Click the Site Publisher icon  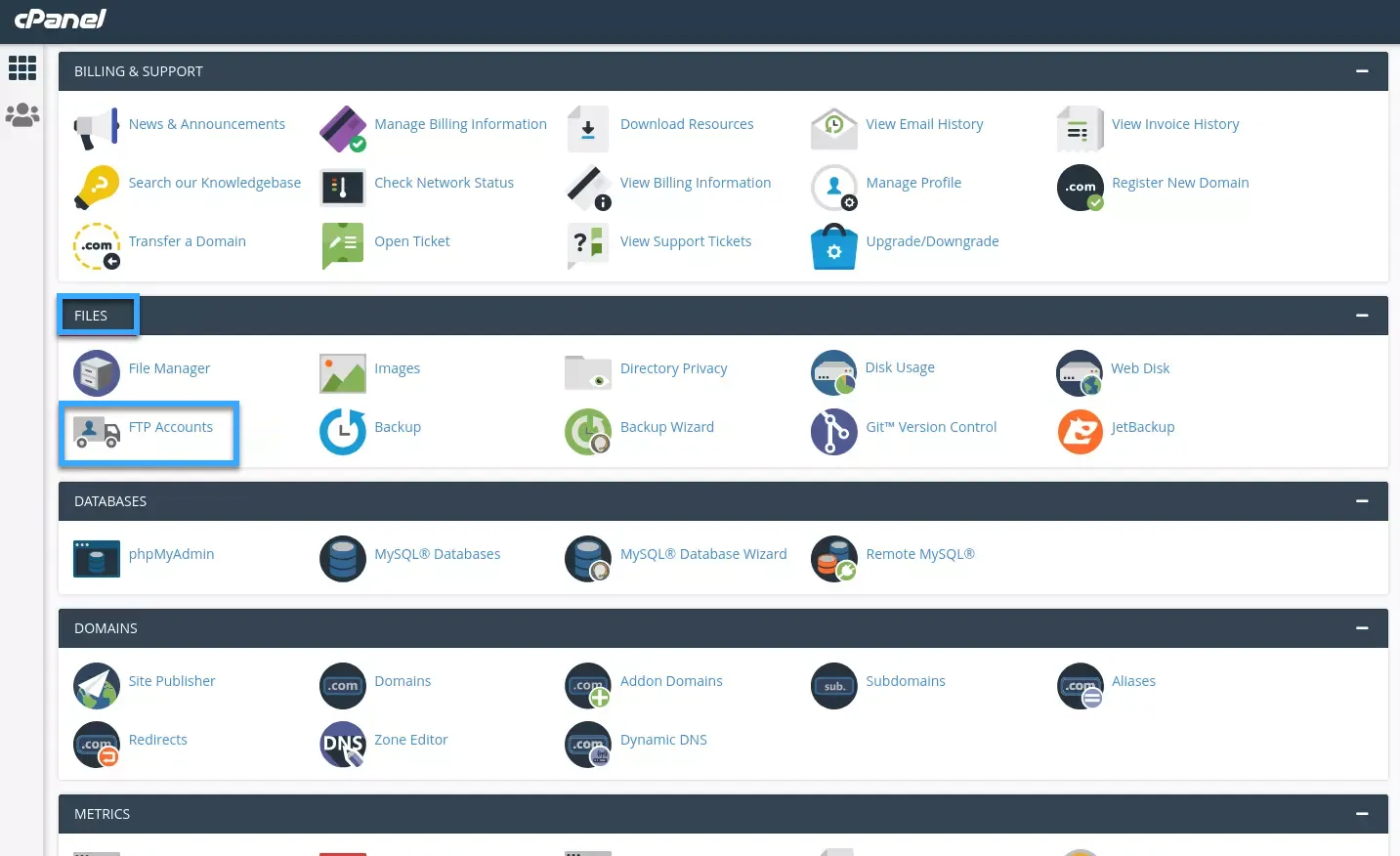97,686
